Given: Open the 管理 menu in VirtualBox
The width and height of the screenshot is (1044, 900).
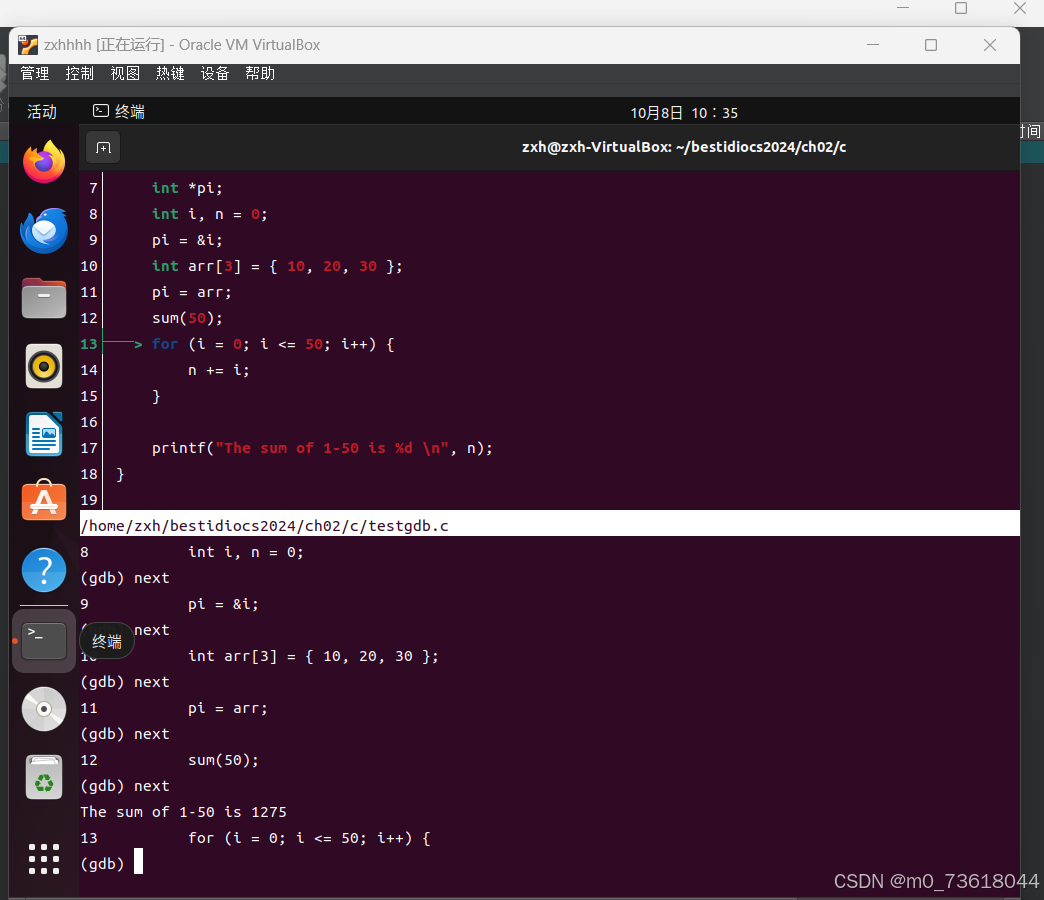Looking at the screenshot, I should coord(34,73).
